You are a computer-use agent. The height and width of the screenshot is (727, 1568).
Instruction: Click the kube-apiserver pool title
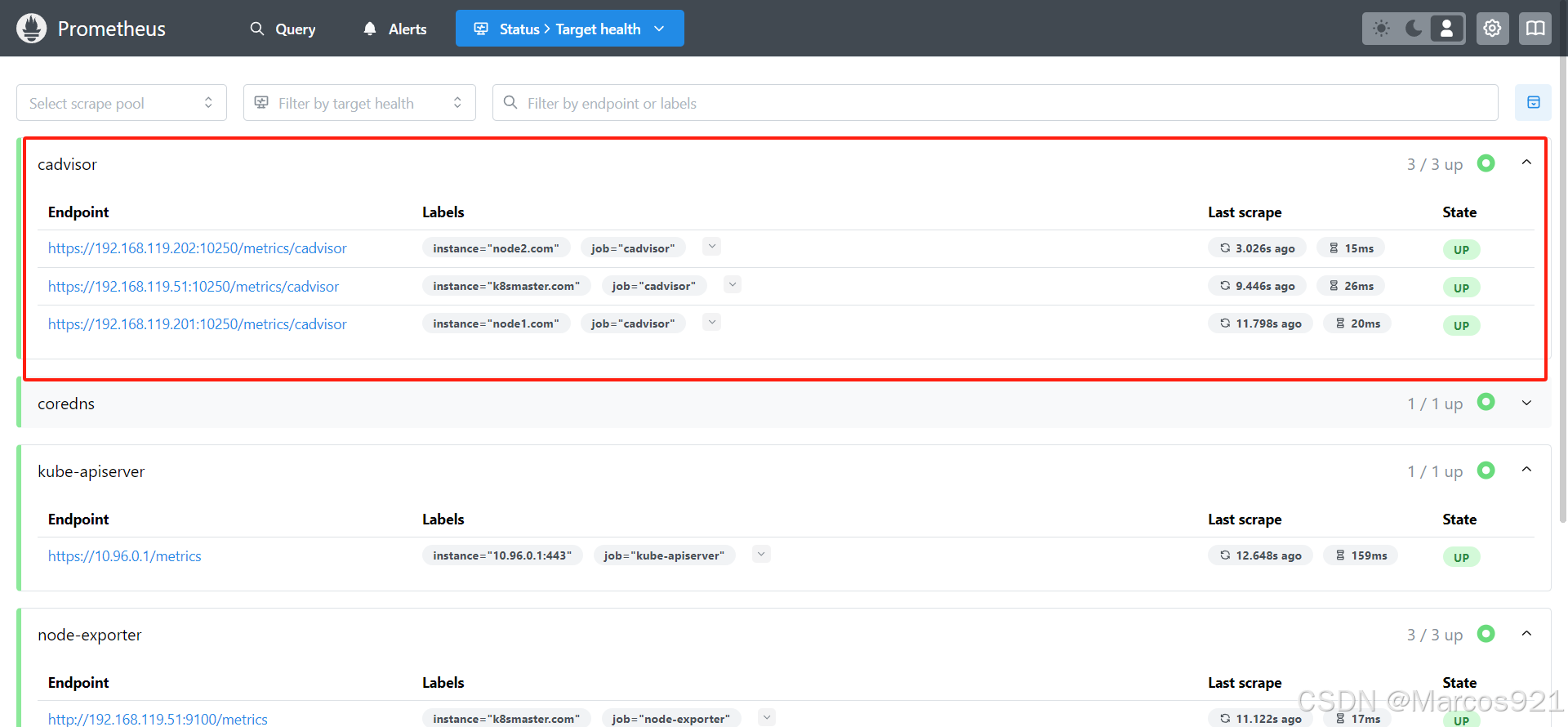pos(91,471)
